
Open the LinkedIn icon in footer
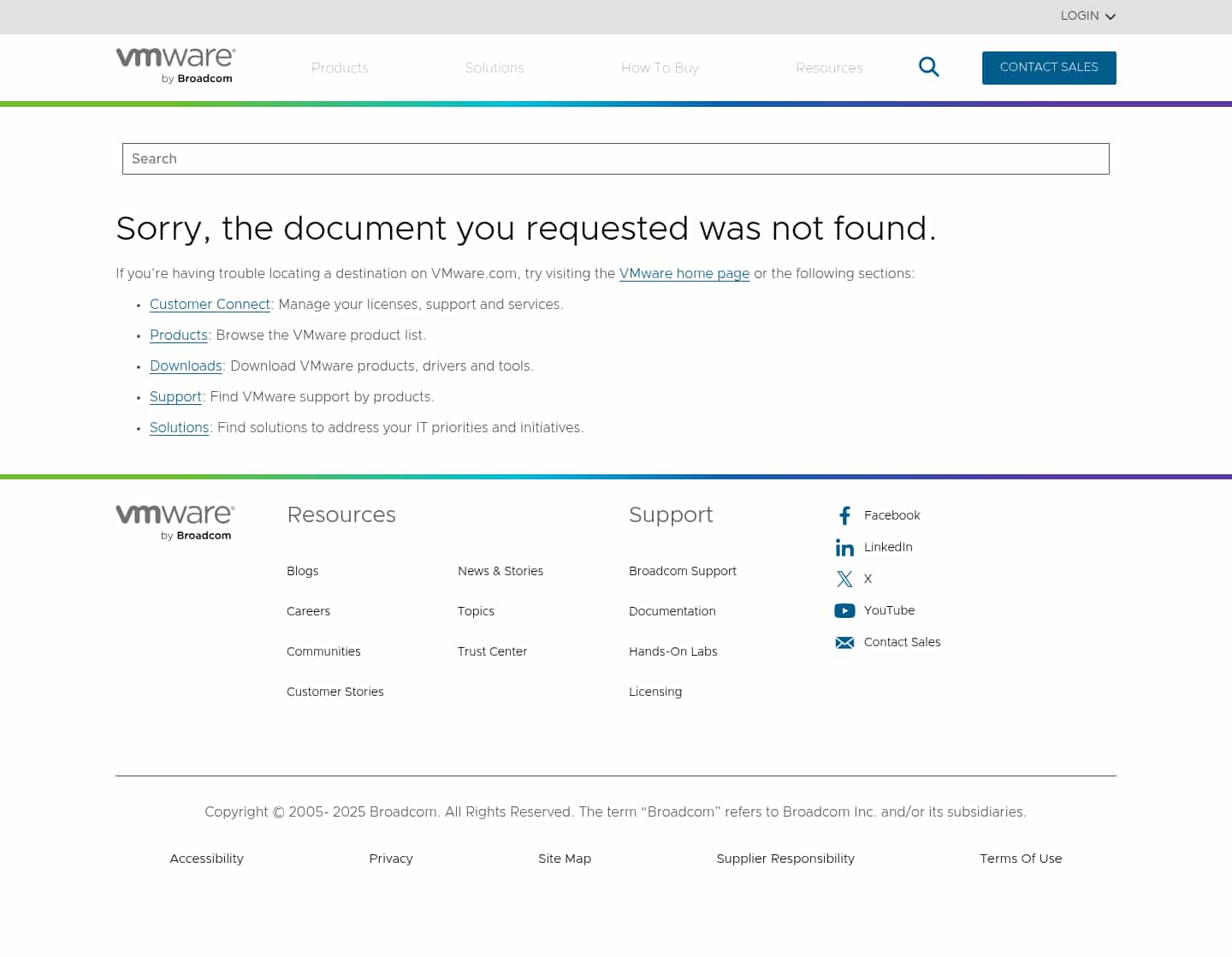click(844, 548)
